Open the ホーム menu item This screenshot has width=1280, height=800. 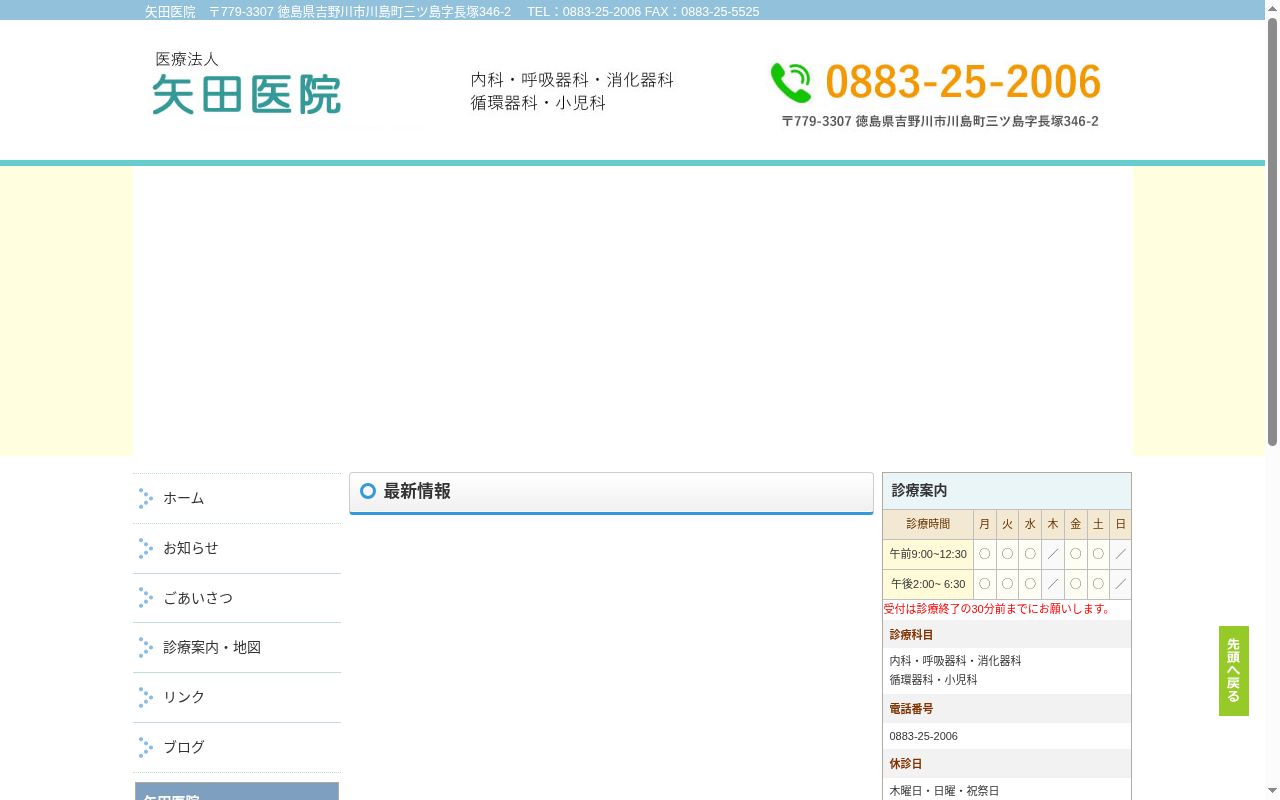tap(237, 498)
